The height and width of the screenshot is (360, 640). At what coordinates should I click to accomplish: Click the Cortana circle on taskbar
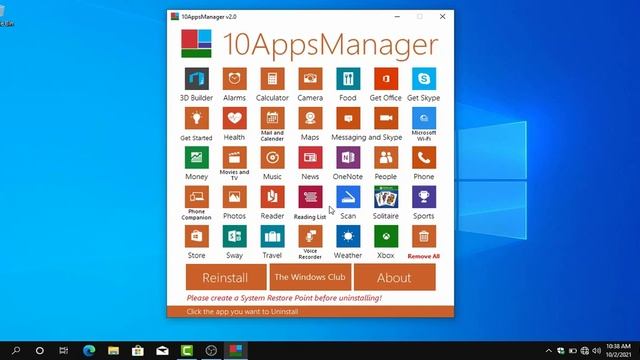click(x=40, y=351)
